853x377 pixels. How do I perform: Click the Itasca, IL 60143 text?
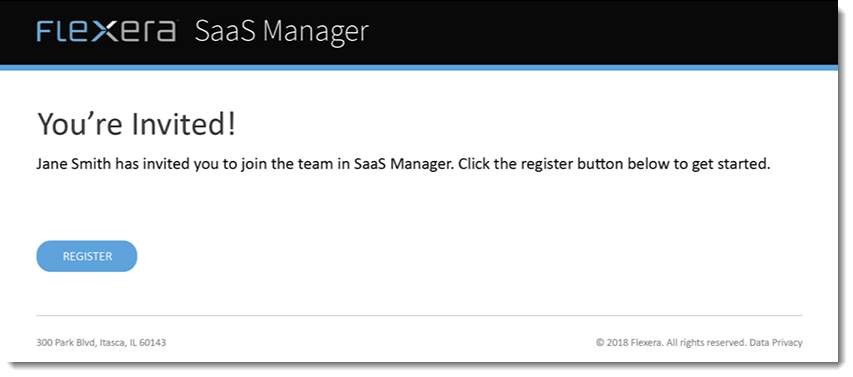coord(132,343)
